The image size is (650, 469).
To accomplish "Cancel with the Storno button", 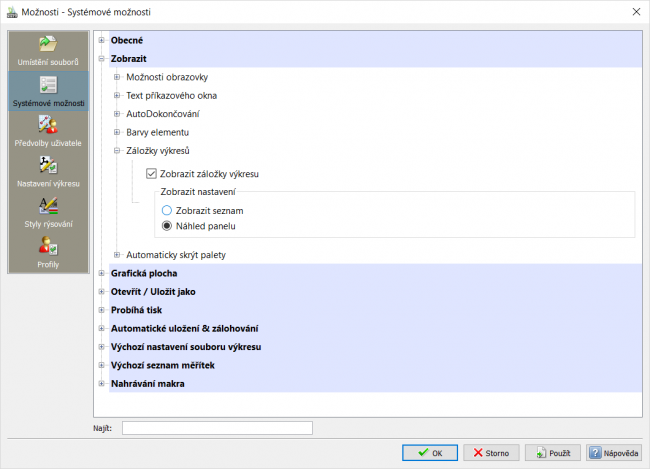I will (491, 452).
